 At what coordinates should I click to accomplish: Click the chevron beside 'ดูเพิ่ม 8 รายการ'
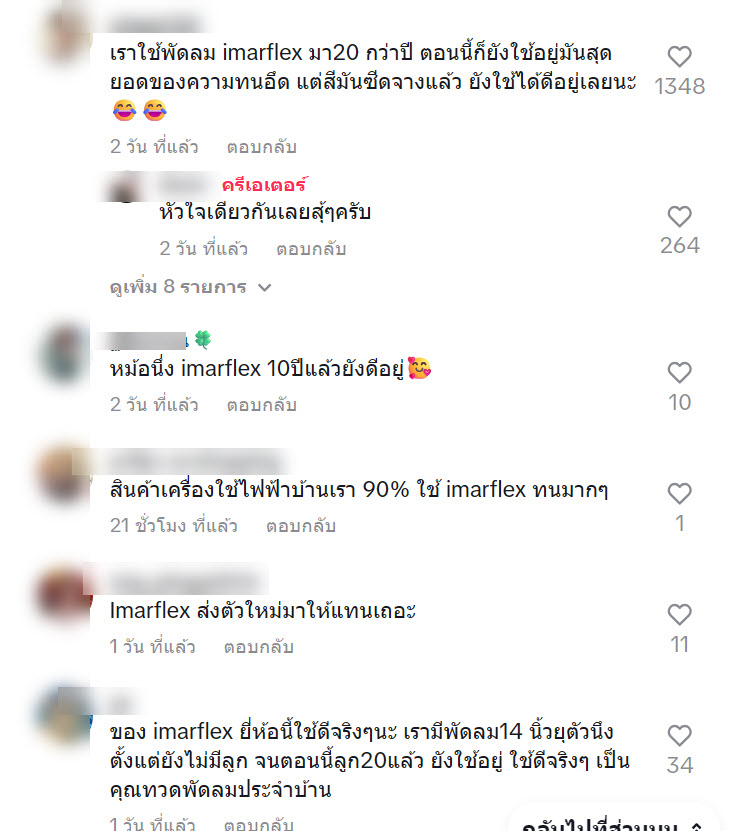pos(265,288)
